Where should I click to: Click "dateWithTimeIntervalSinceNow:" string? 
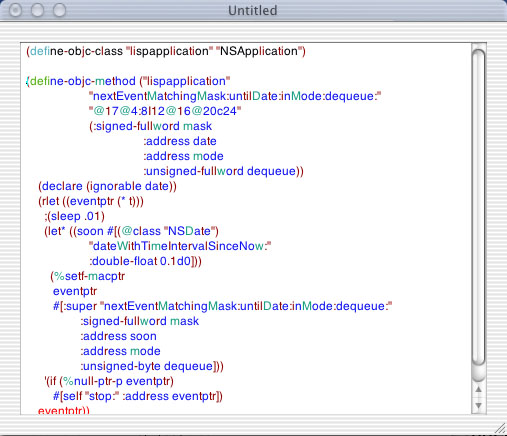click(180, 246)
